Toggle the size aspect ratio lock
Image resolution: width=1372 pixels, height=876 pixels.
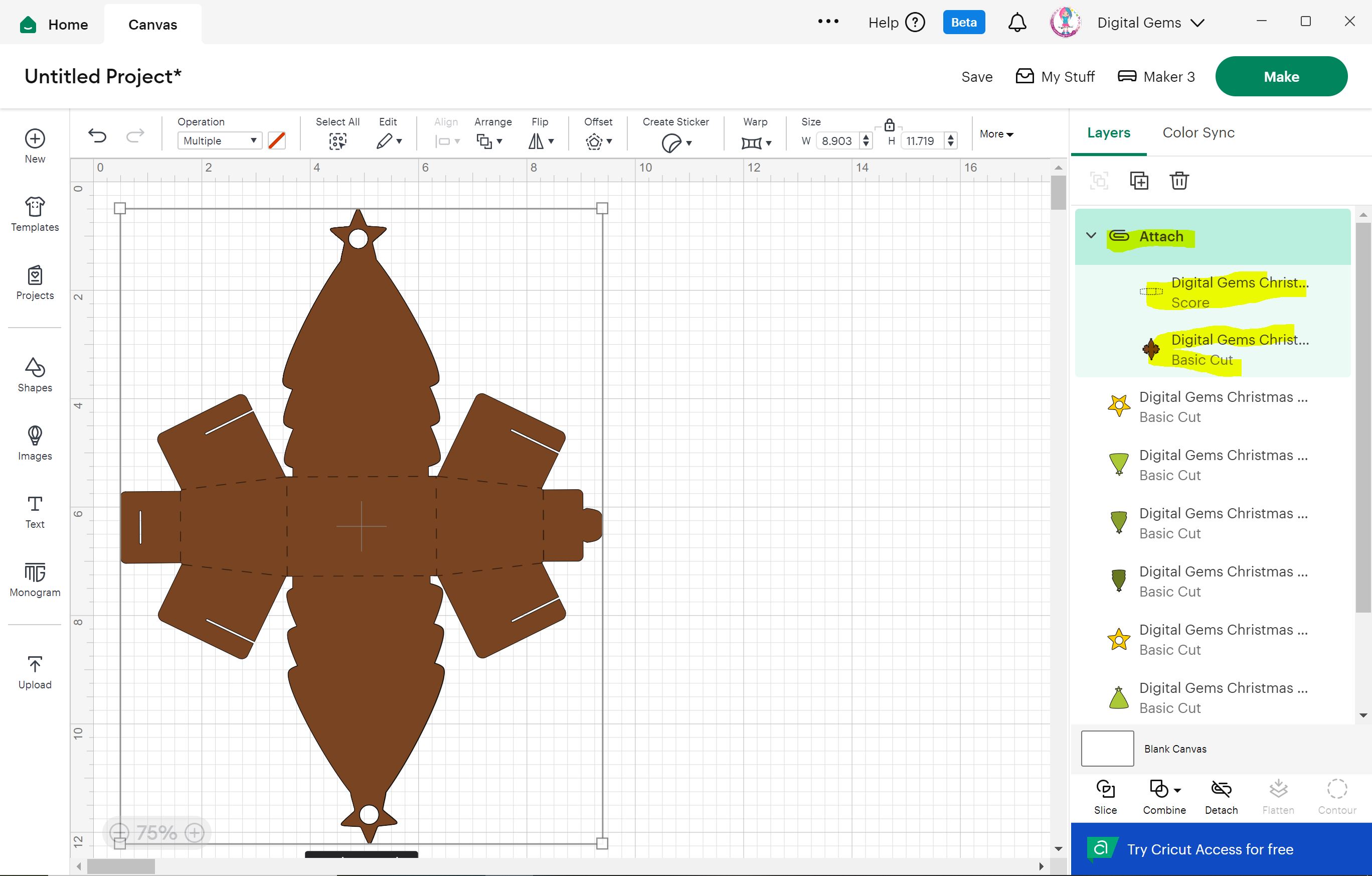[x=890, y=125]
